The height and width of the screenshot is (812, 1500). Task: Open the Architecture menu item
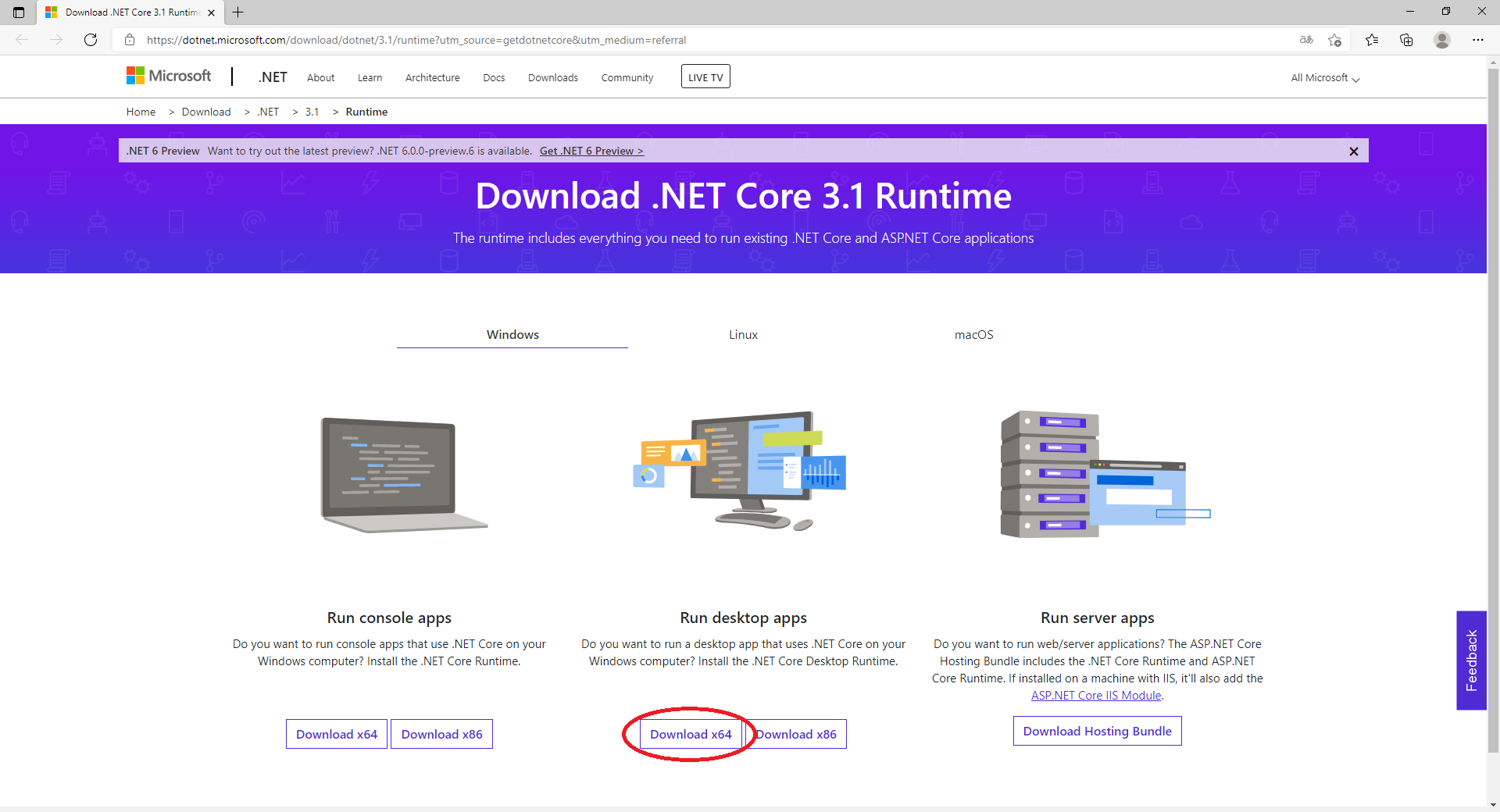432,78
